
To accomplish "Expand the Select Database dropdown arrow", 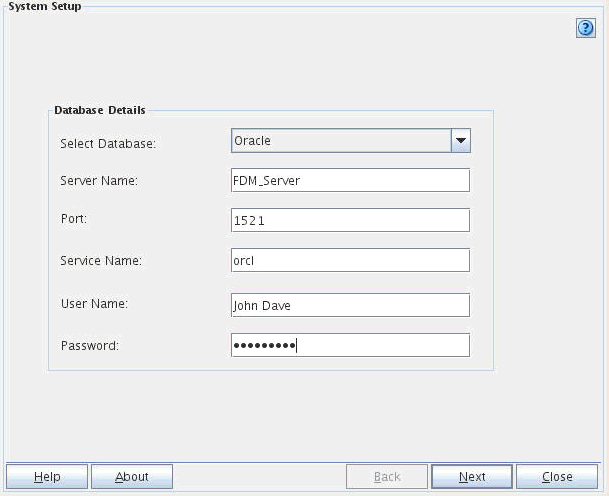I will (x=460, y=141).
